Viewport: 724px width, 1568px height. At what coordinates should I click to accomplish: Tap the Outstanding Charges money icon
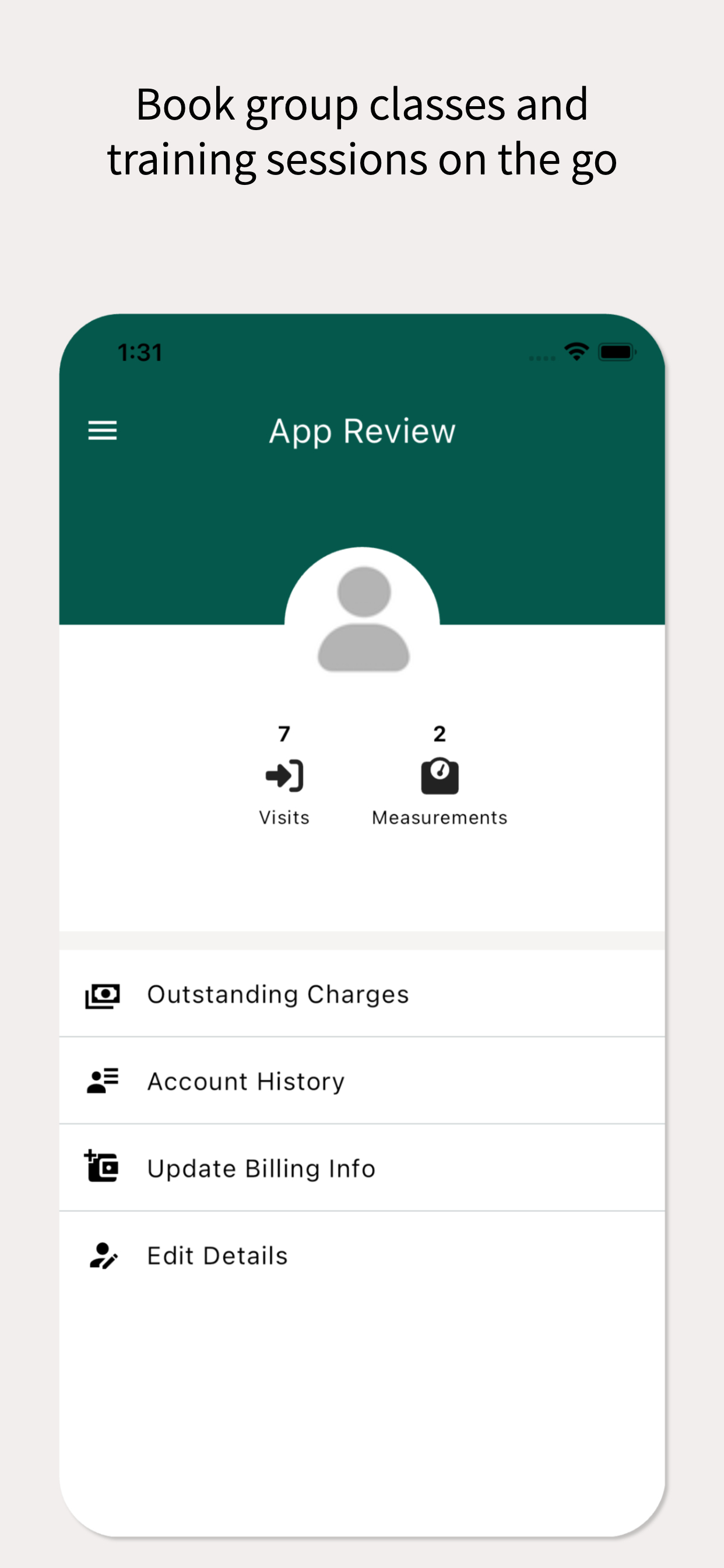coord(102,996)
